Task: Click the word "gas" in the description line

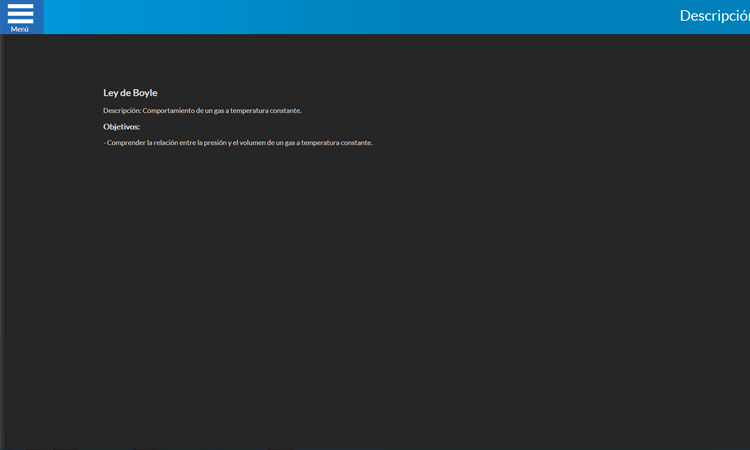Action: click(x=220, y=111)
